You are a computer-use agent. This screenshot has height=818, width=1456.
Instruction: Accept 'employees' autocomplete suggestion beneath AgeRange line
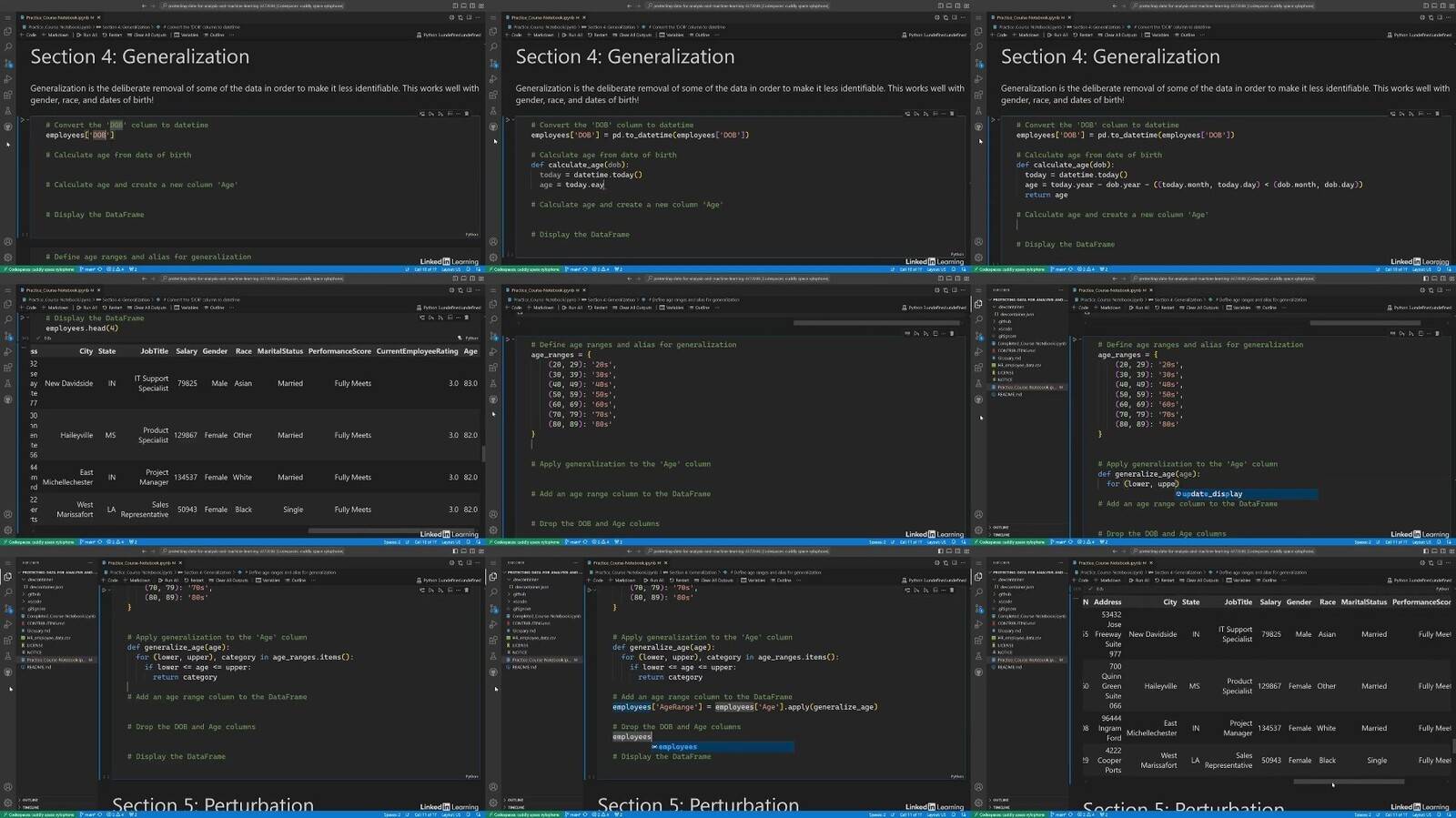click(722, 746)
